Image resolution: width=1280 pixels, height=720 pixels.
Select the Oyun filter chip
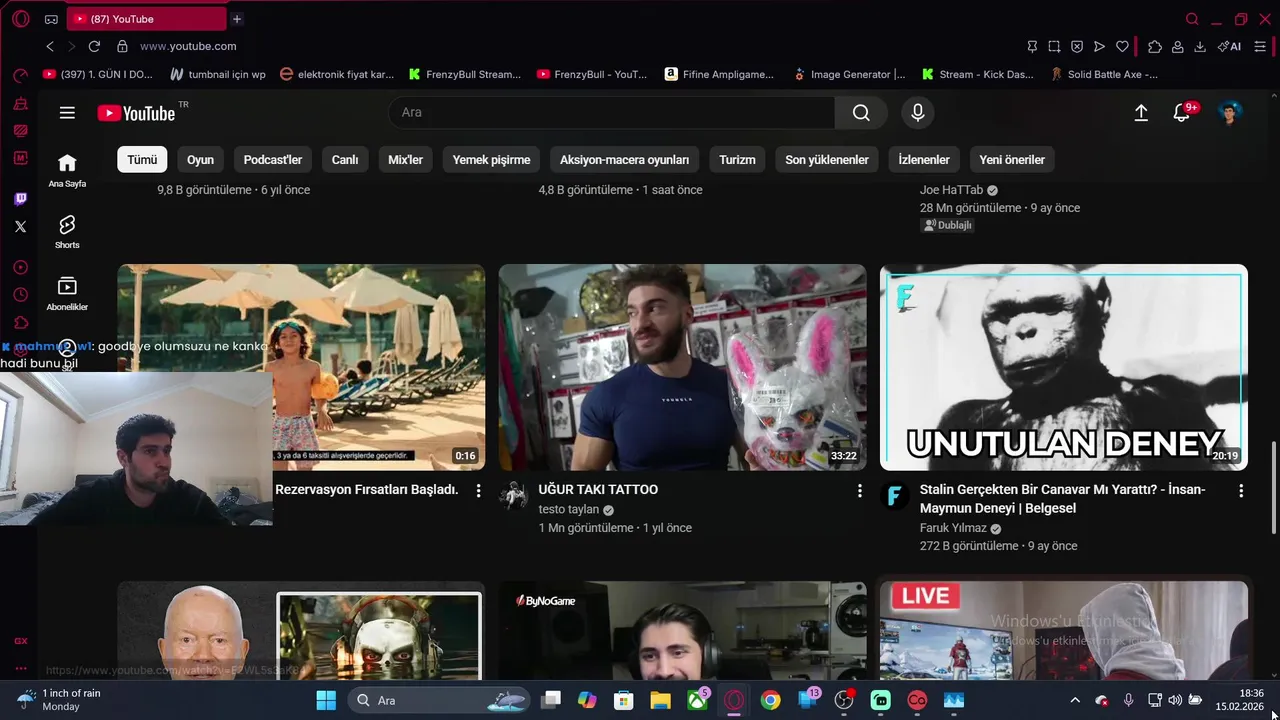200,160
